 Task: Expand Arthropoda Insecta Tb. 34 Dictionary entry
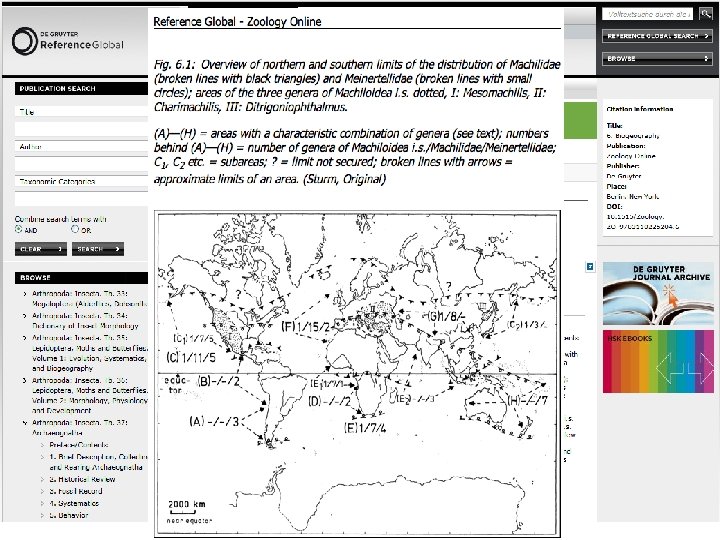click(25, 316)
